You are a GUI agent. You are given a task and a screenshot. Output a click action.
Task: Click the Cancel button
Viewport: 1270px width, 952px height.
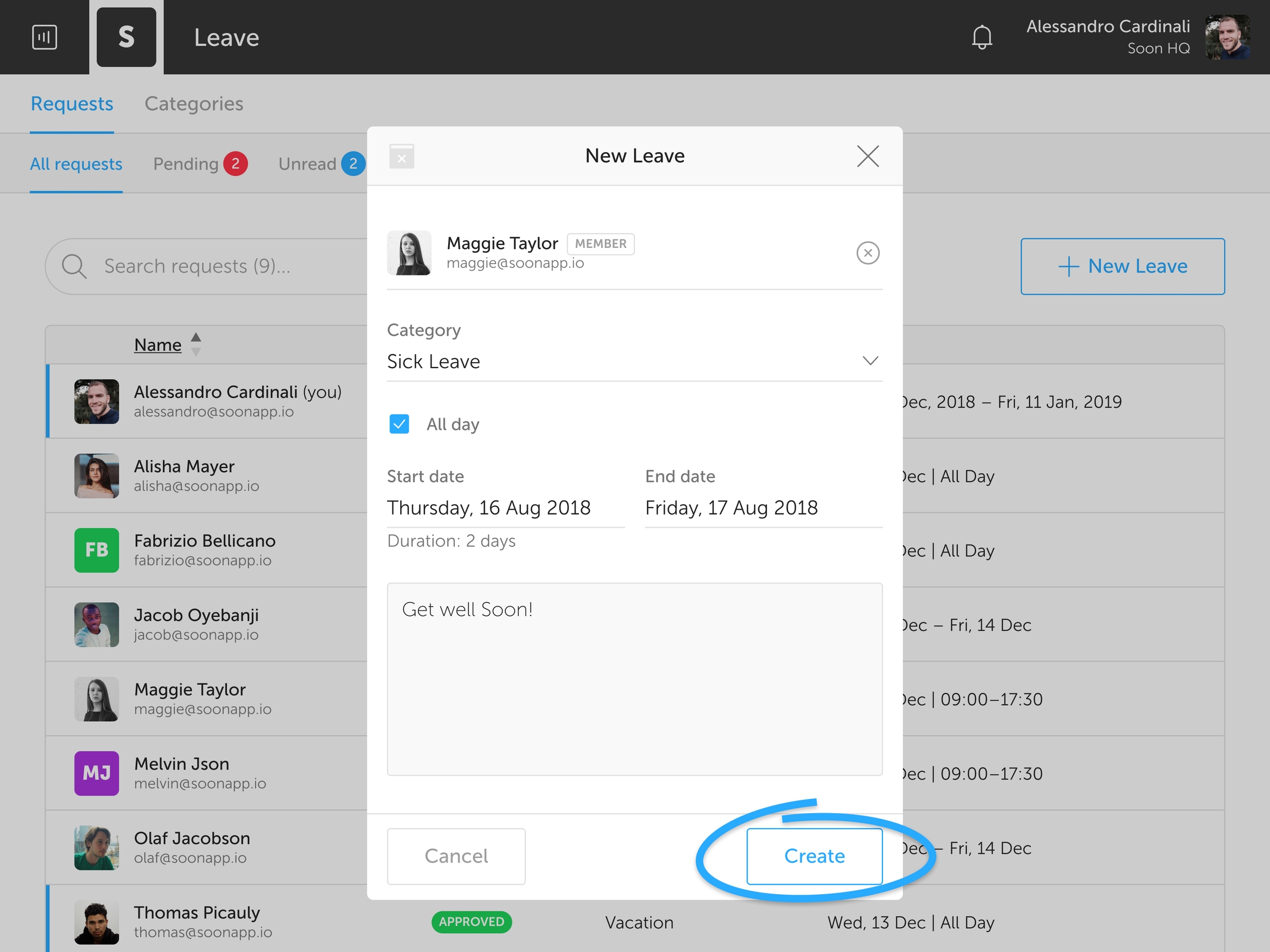pos(456,856)
